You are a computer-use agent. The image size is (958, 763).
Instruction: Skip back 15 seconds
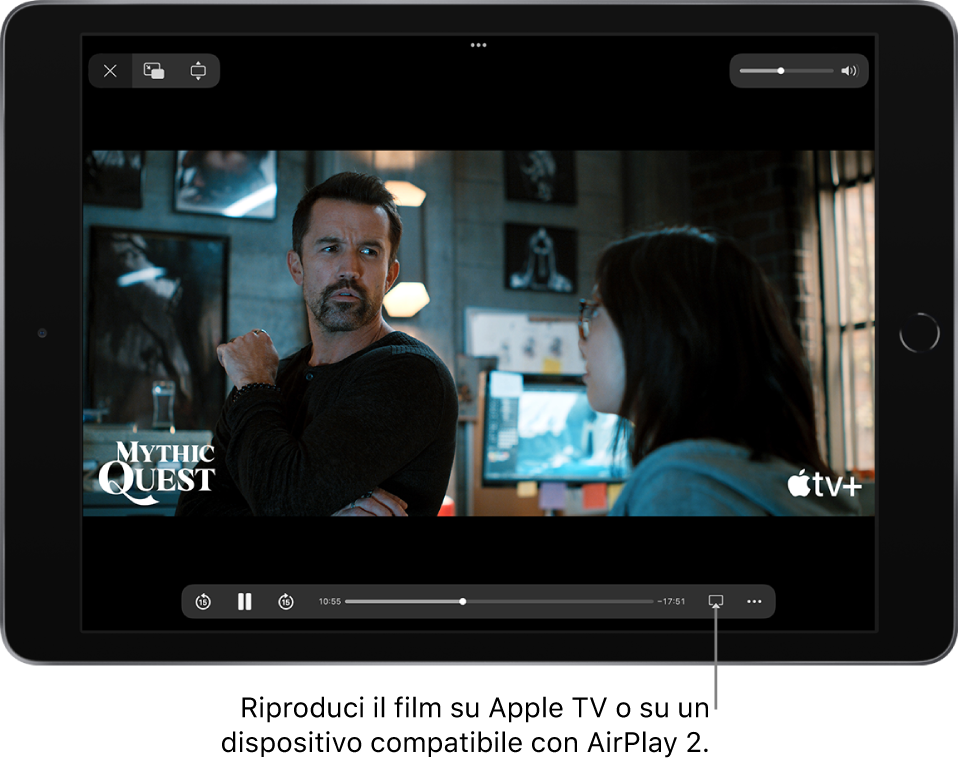pyautogui.click(x=203, y=602)
